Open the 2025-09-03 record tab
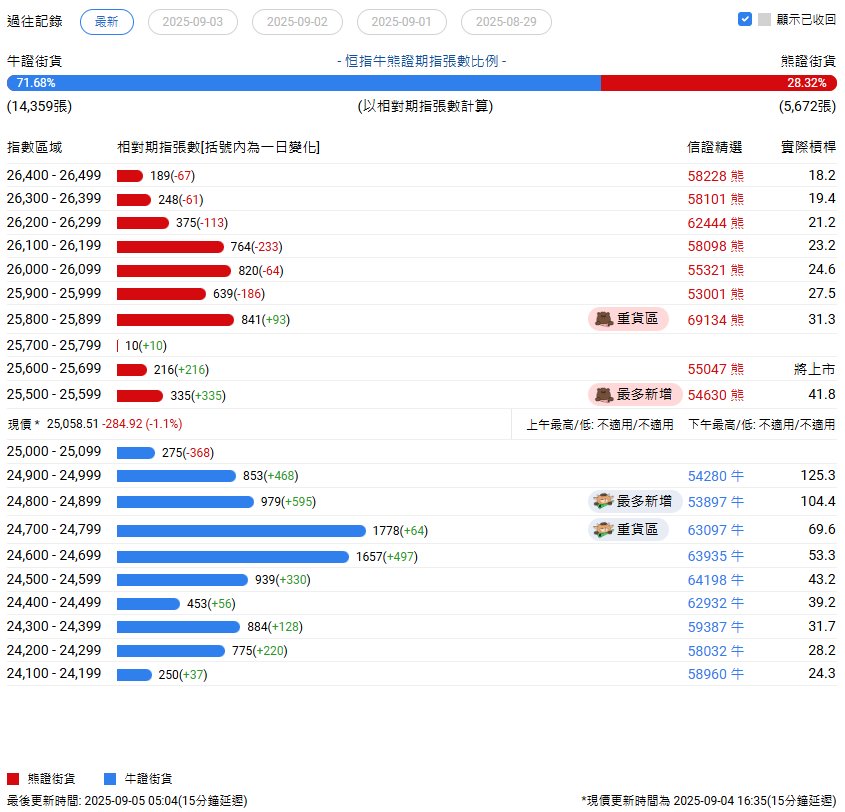The width and height of the screenshot is (845, 812). pyautogui.click(x=193, y=22)
